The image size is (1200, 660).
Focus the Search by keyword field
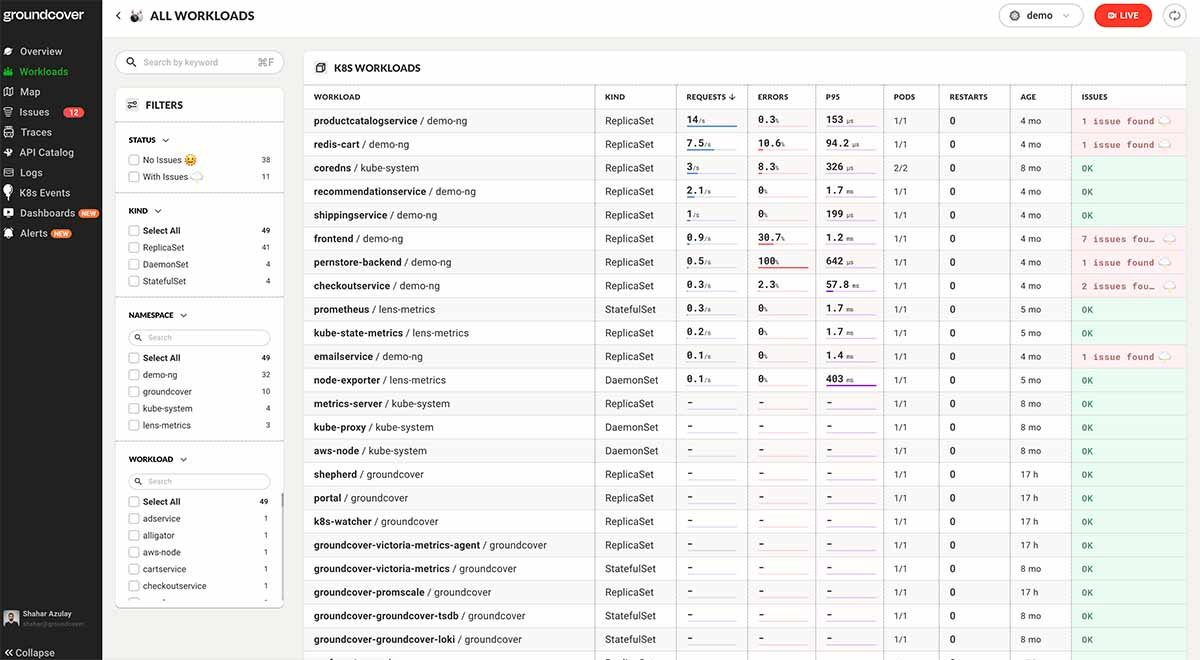click(200, 62)
